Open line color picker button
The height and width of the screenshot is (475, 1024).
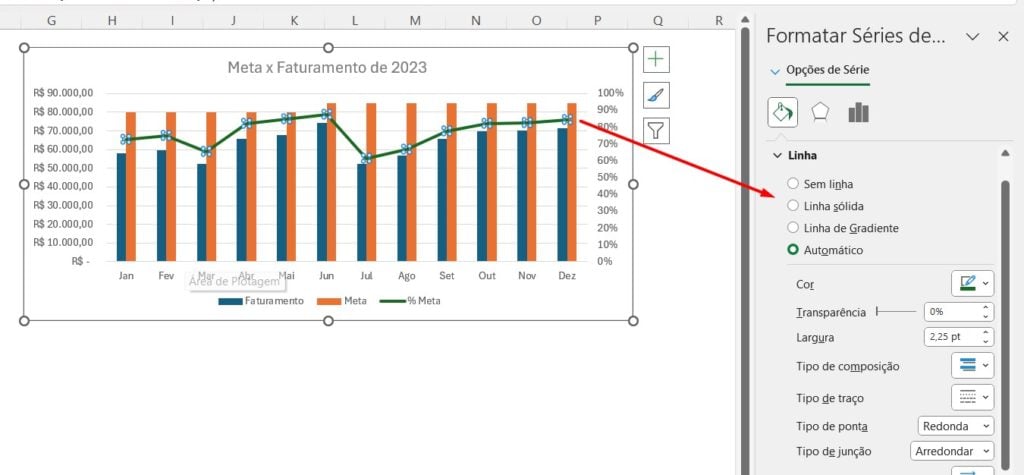coord(972,284)
